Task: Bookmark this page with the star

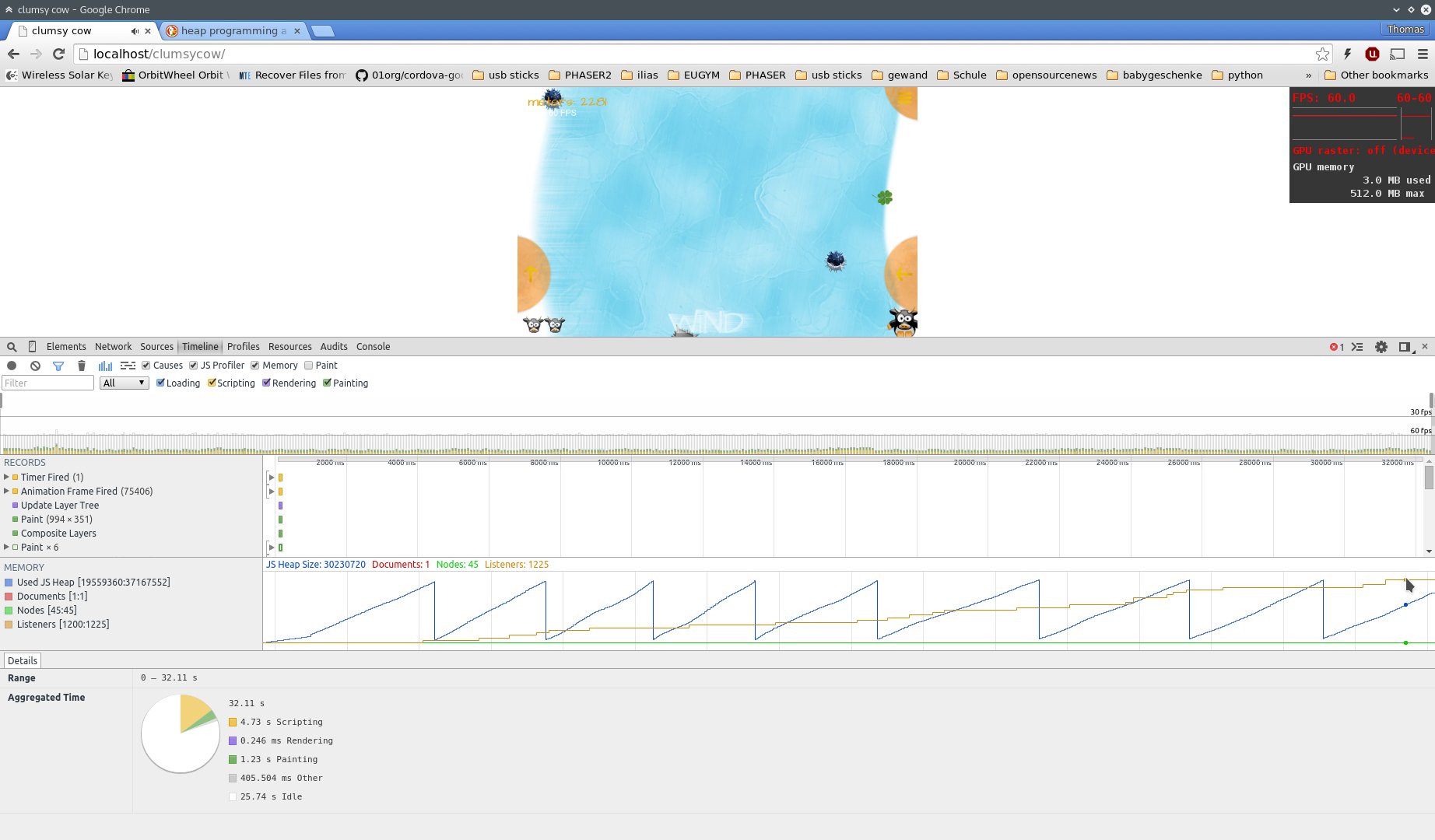Action: (1322, 54)
